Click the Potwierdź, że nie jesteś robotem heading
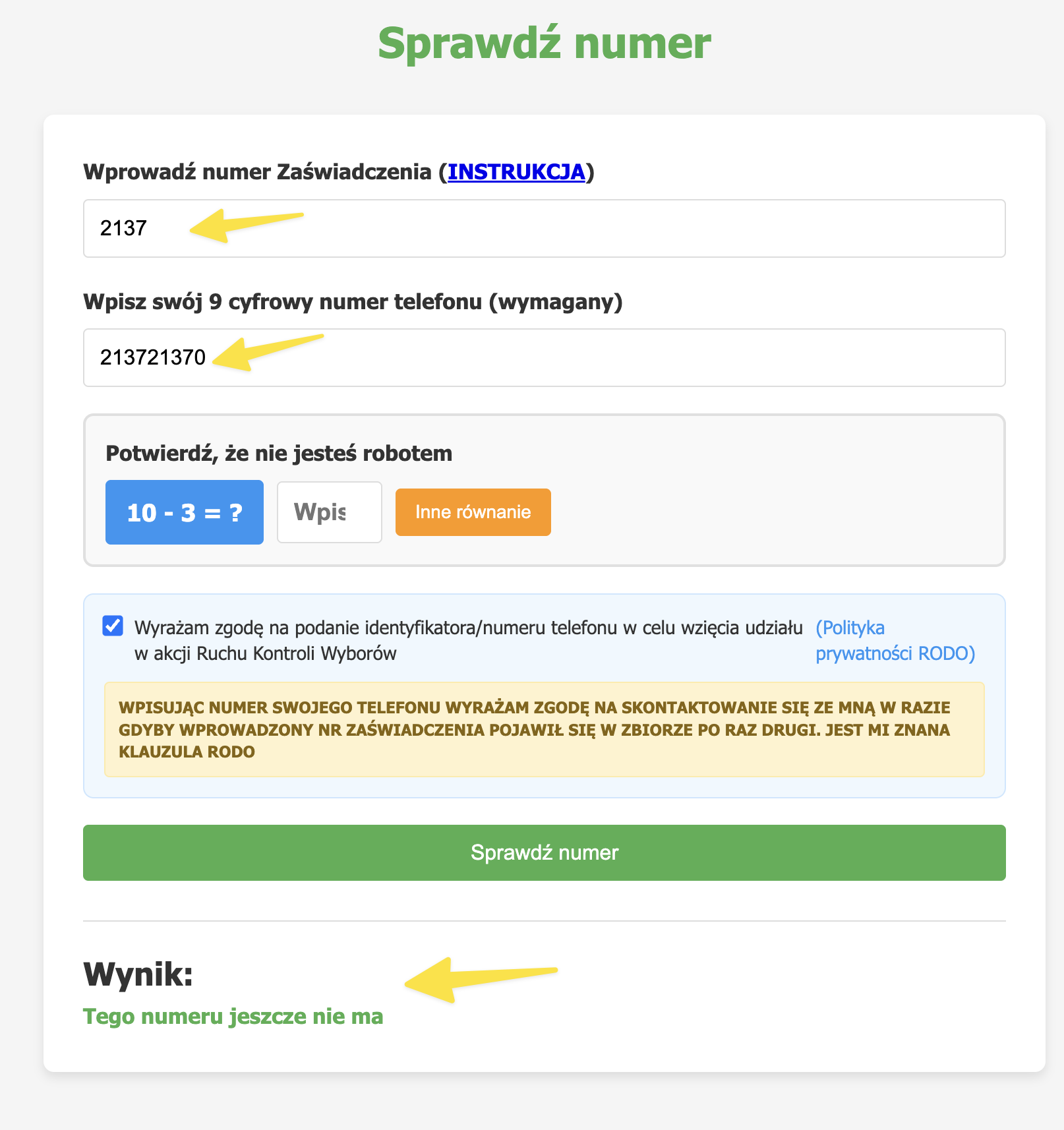Image resolution: width=1064 pixels, height=1130 pixels. [279, 454]
